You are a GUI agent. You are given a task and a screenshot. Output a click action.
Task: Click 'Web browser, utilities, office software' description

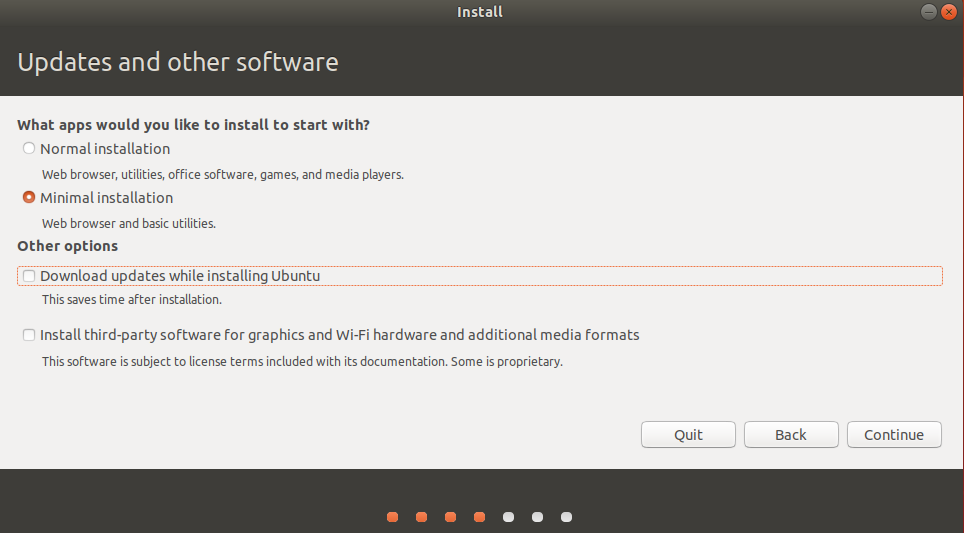point(223,175)
